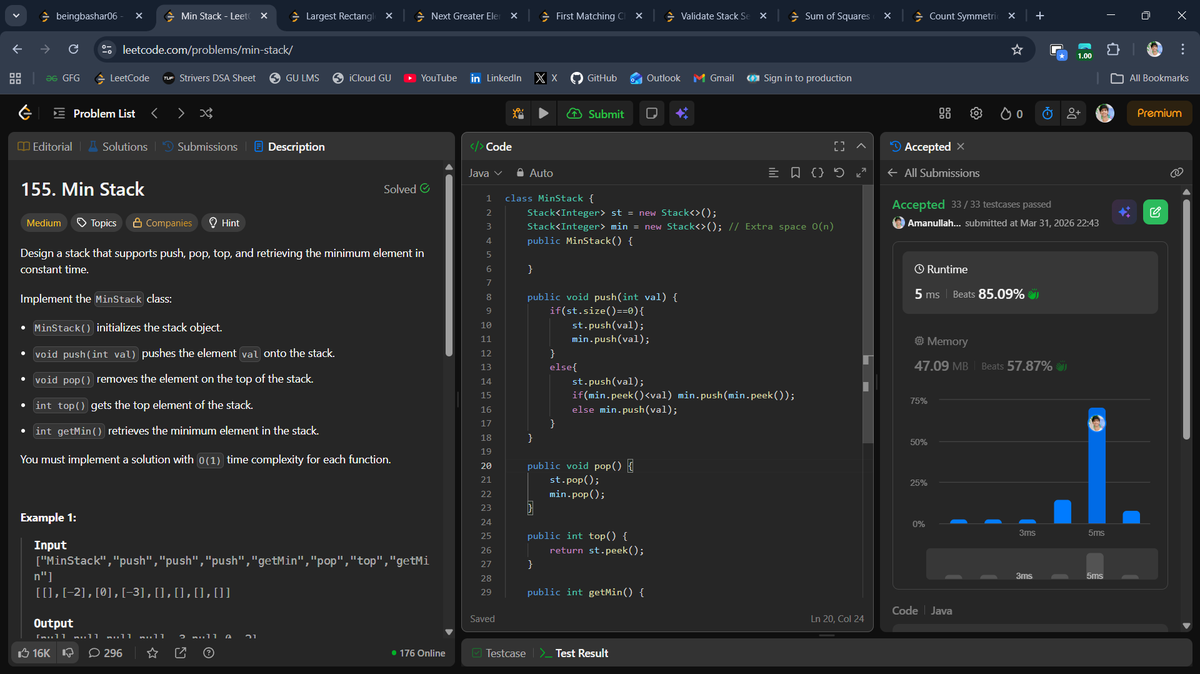This screenshot has height=674, width=1200.
Task: Click the LeetCode logo icon
Action: click(24, 113)
